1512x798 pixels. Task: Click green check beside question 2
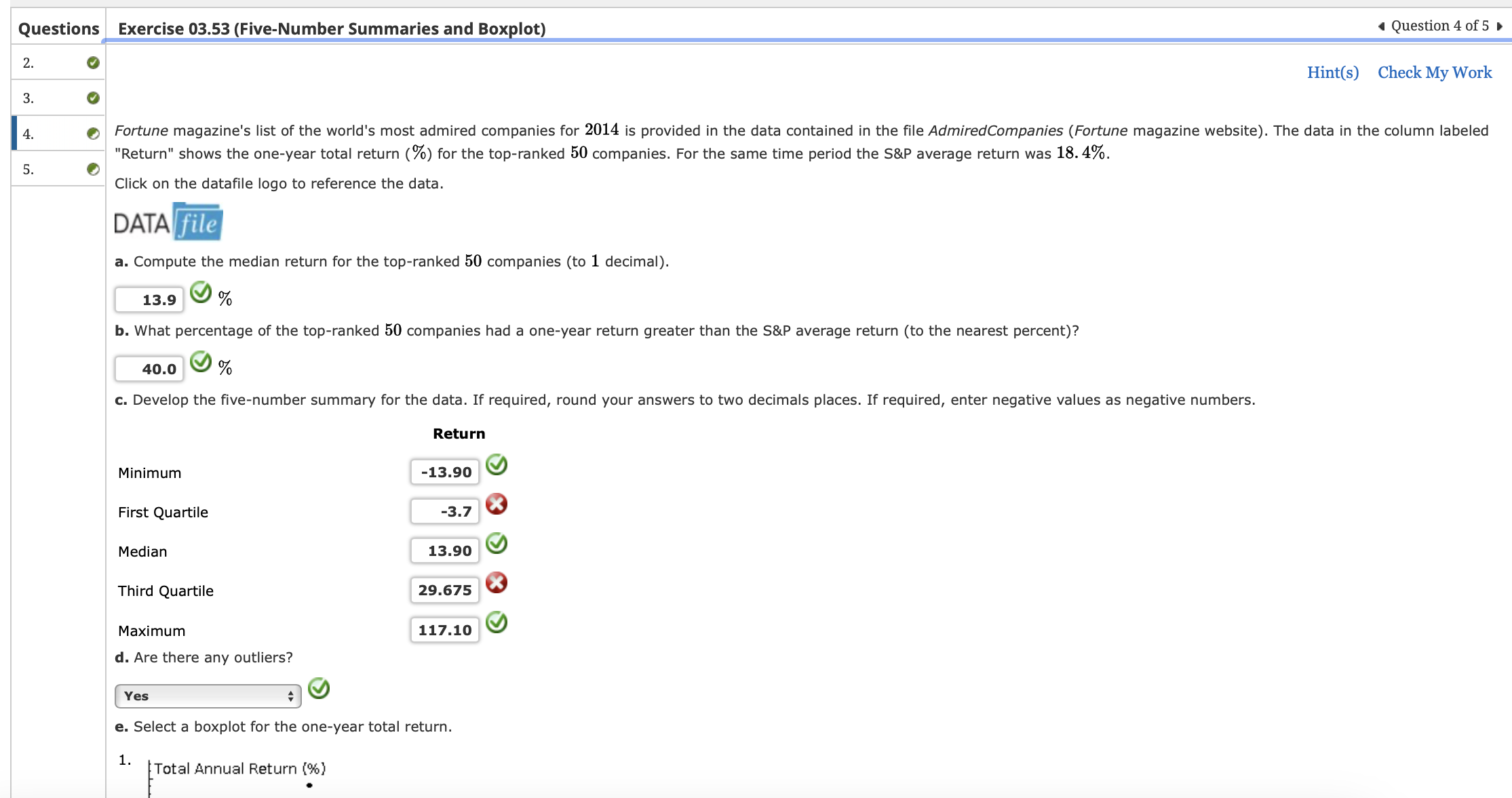coord(93,63)
